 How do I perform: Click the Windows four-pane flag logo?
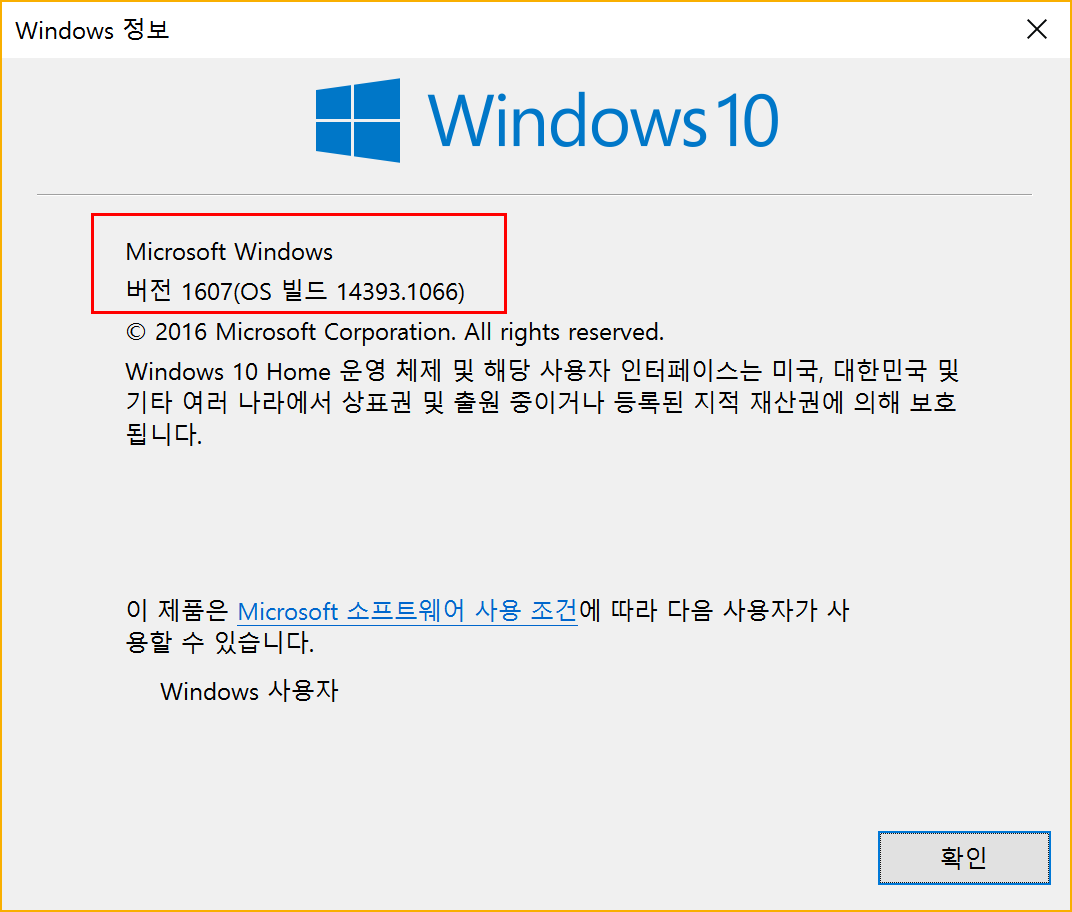(358, 120)
